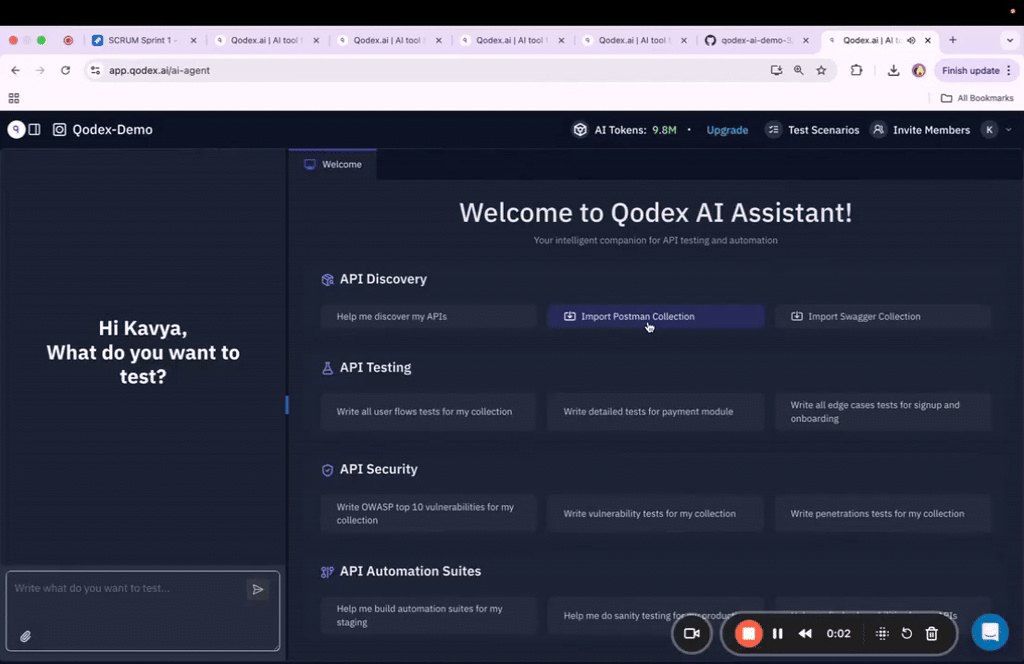Click the recorder grid effects icon
The image size is (1024, 664).
(x=882, y=633)
